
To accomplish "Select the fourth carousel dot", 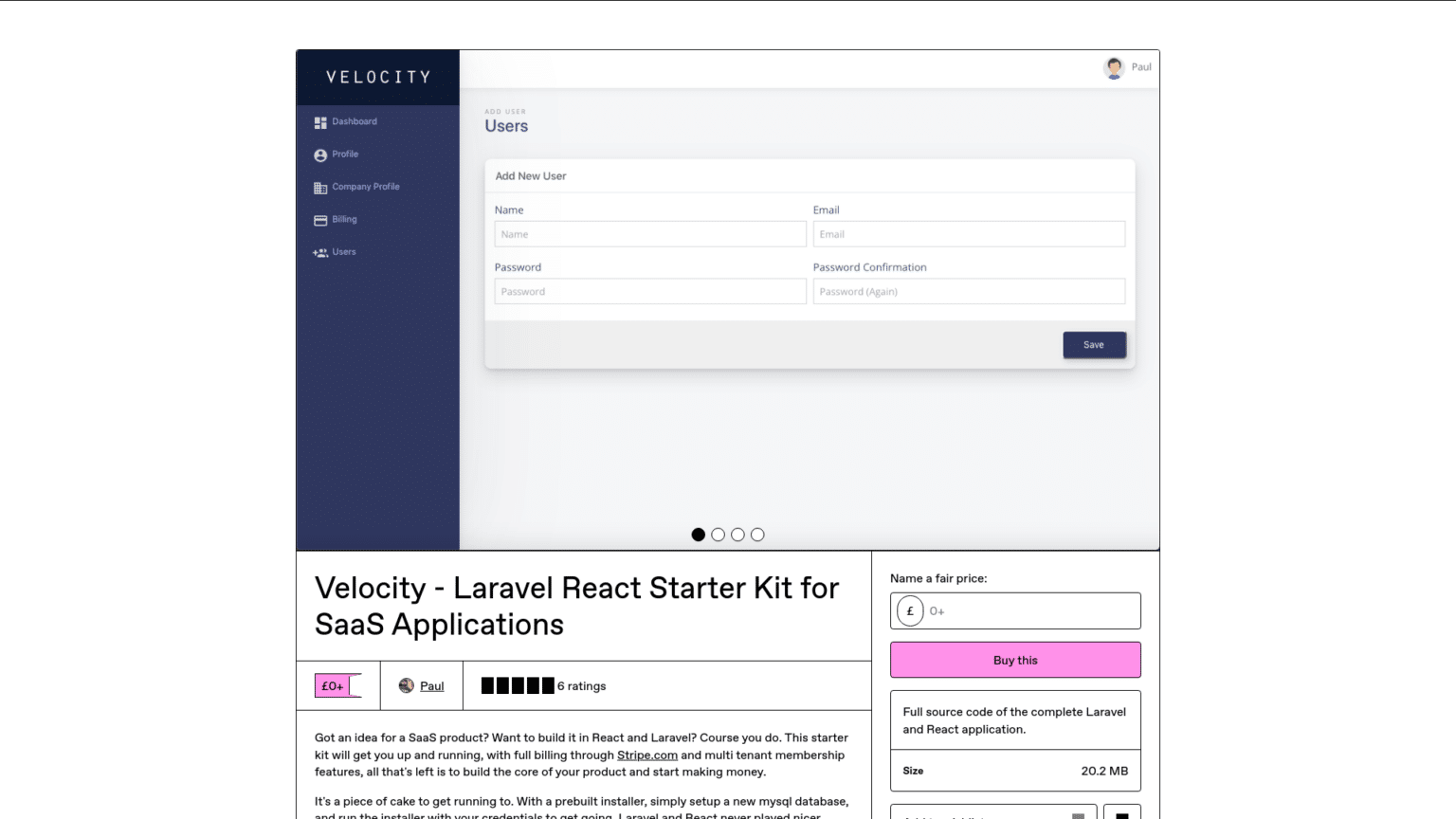I will pyautogui.click(x=757, y=535).
